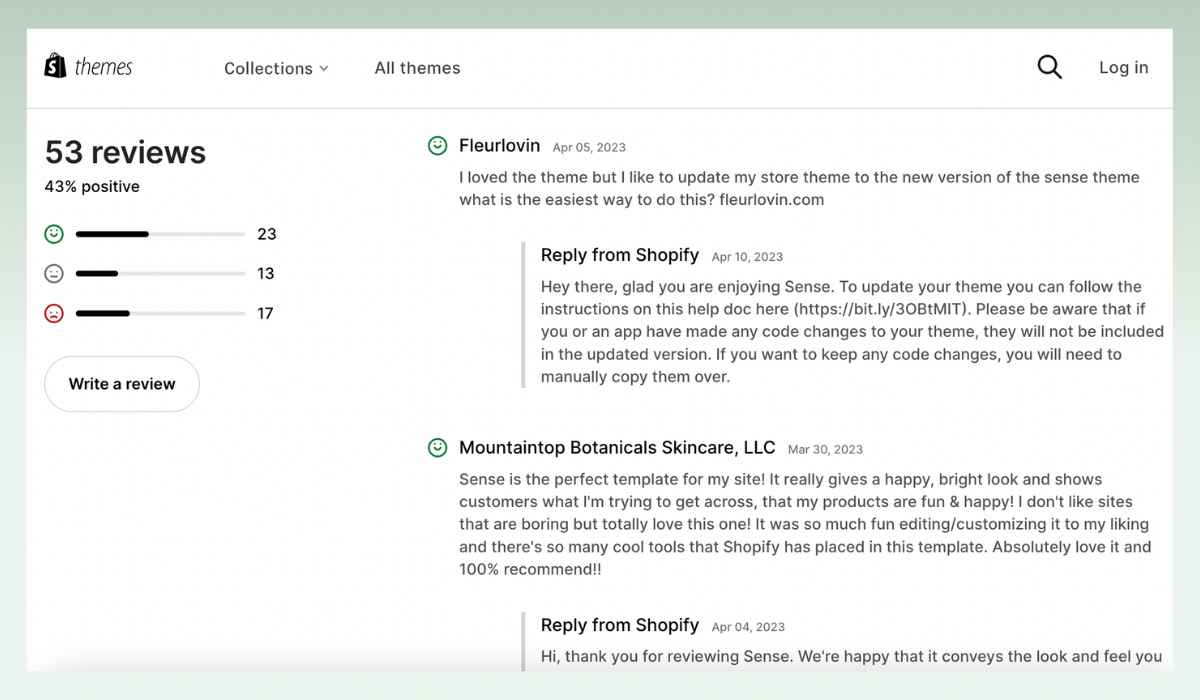Collapse the Reply from Shopify section

pyautogui.click(x=619, y=255)
